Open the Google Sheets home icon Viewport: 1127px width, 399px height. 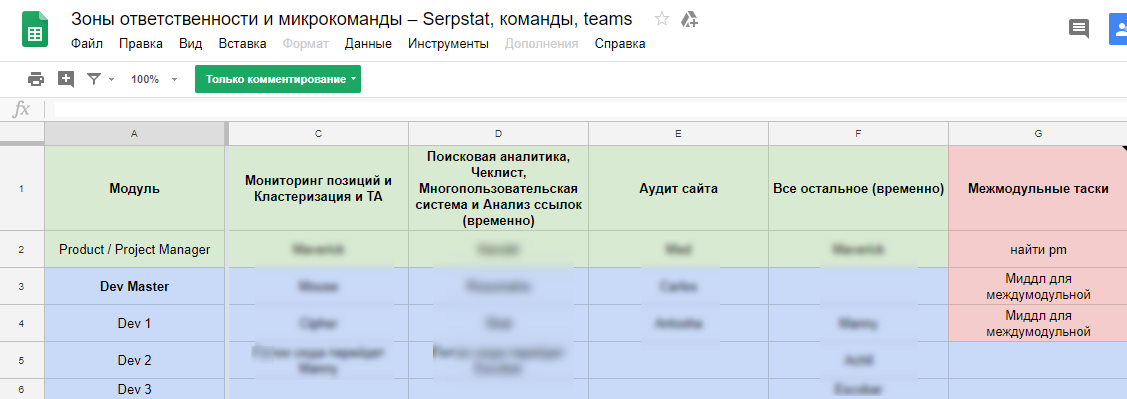tap(34, 30)
